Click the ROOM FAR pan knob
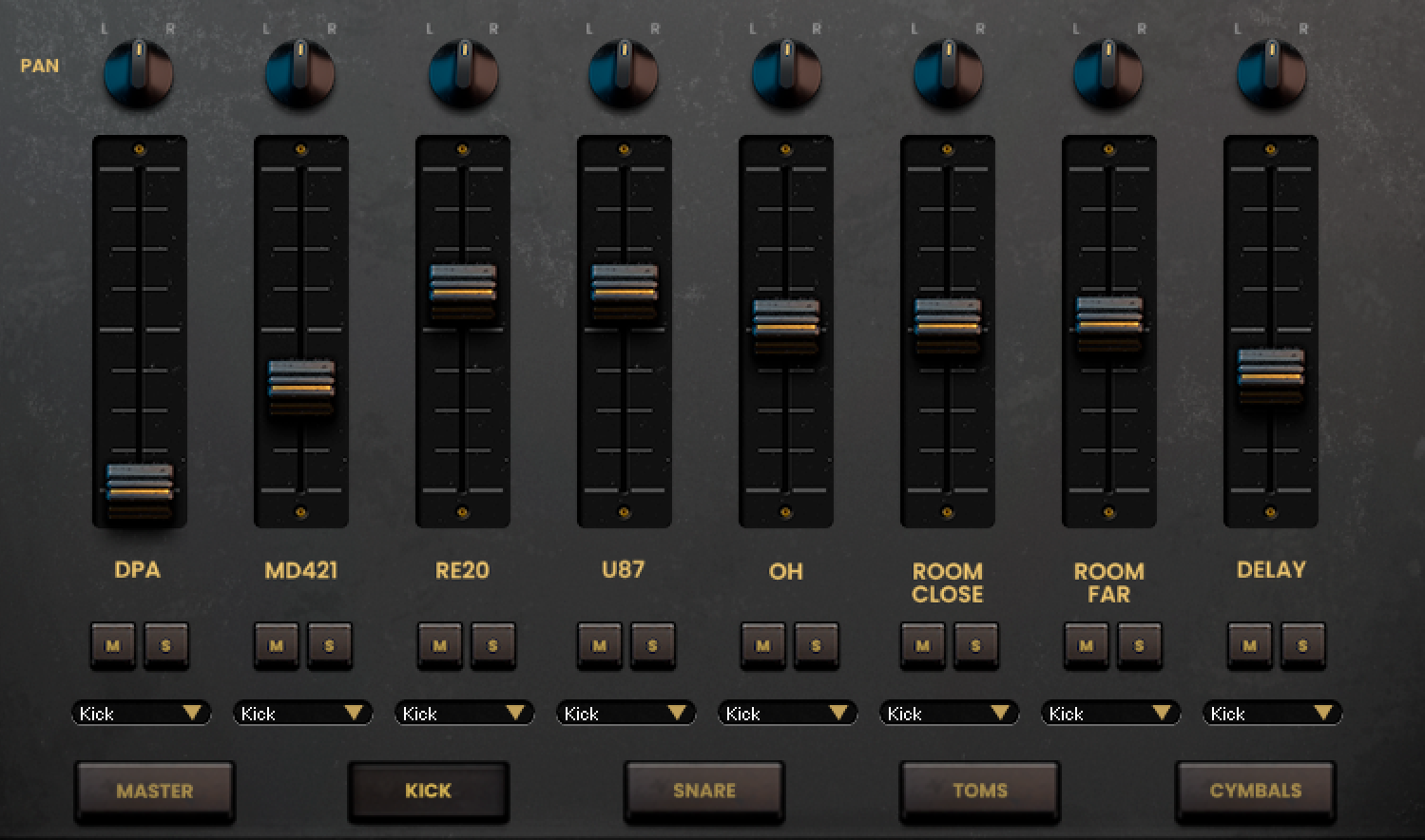Image resolution: width=1425 pixels, height=840 pixels. (x=1108, y=73)
